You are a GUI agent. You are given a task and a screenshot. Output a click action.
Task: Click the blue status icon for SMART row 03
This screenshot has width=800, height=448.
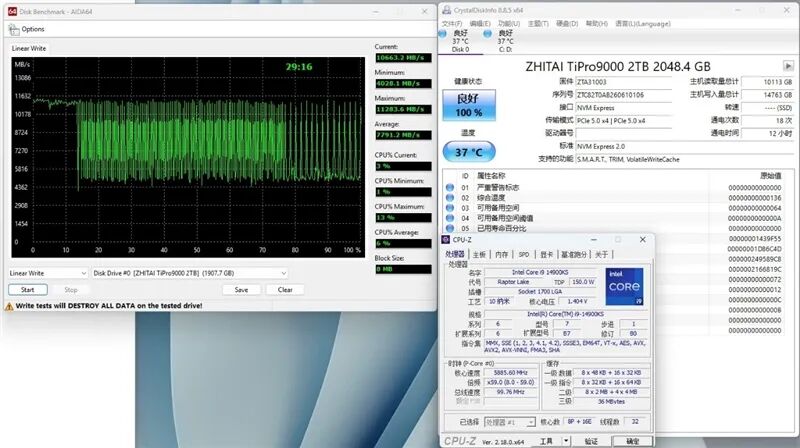tap(449, 208)
